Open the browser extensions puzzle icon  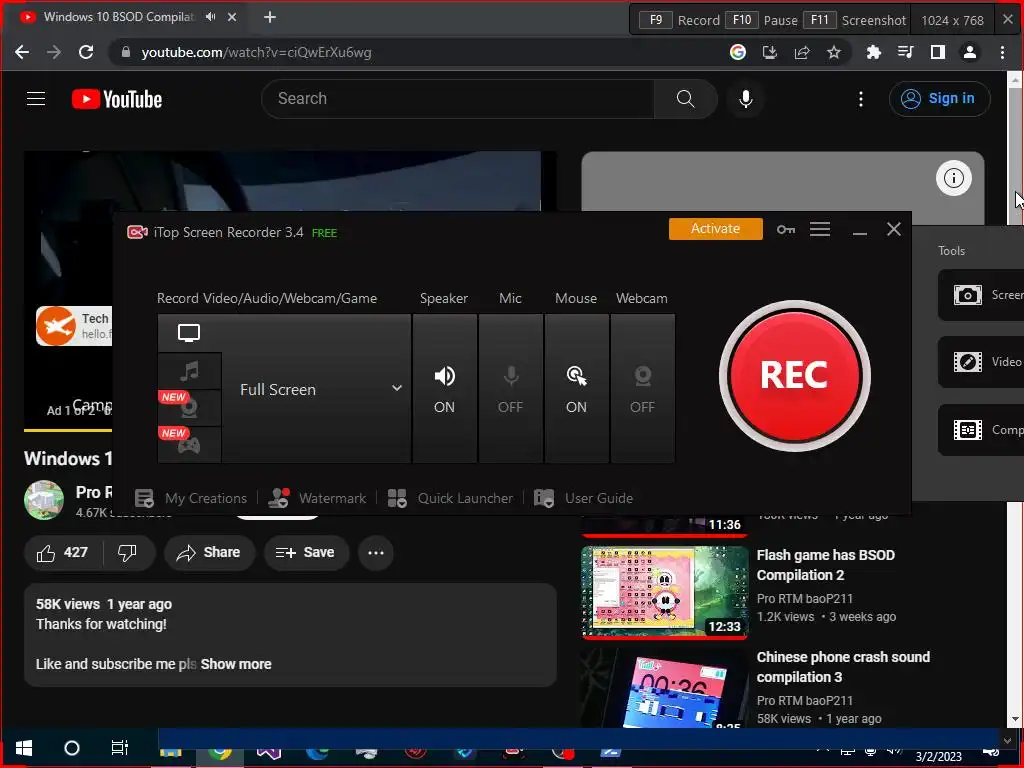873,52
